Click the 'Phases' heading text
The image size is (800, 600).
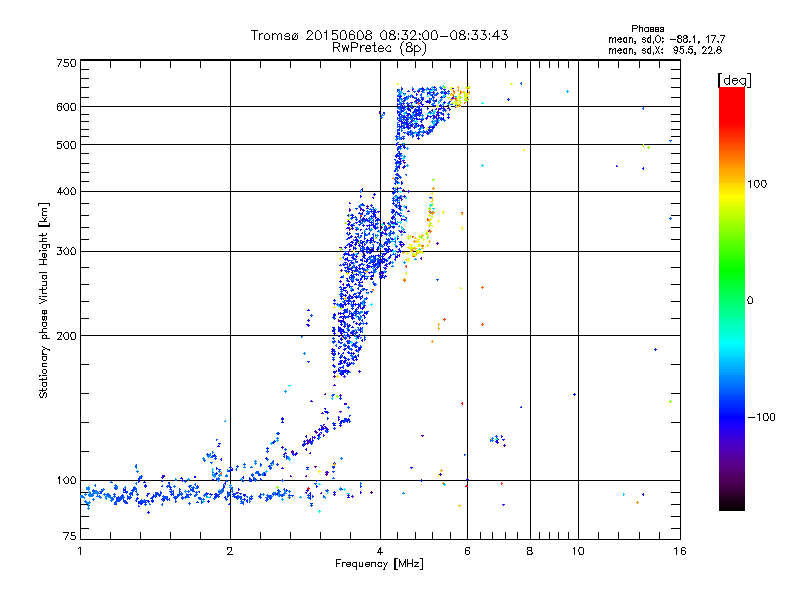(647, 29)
